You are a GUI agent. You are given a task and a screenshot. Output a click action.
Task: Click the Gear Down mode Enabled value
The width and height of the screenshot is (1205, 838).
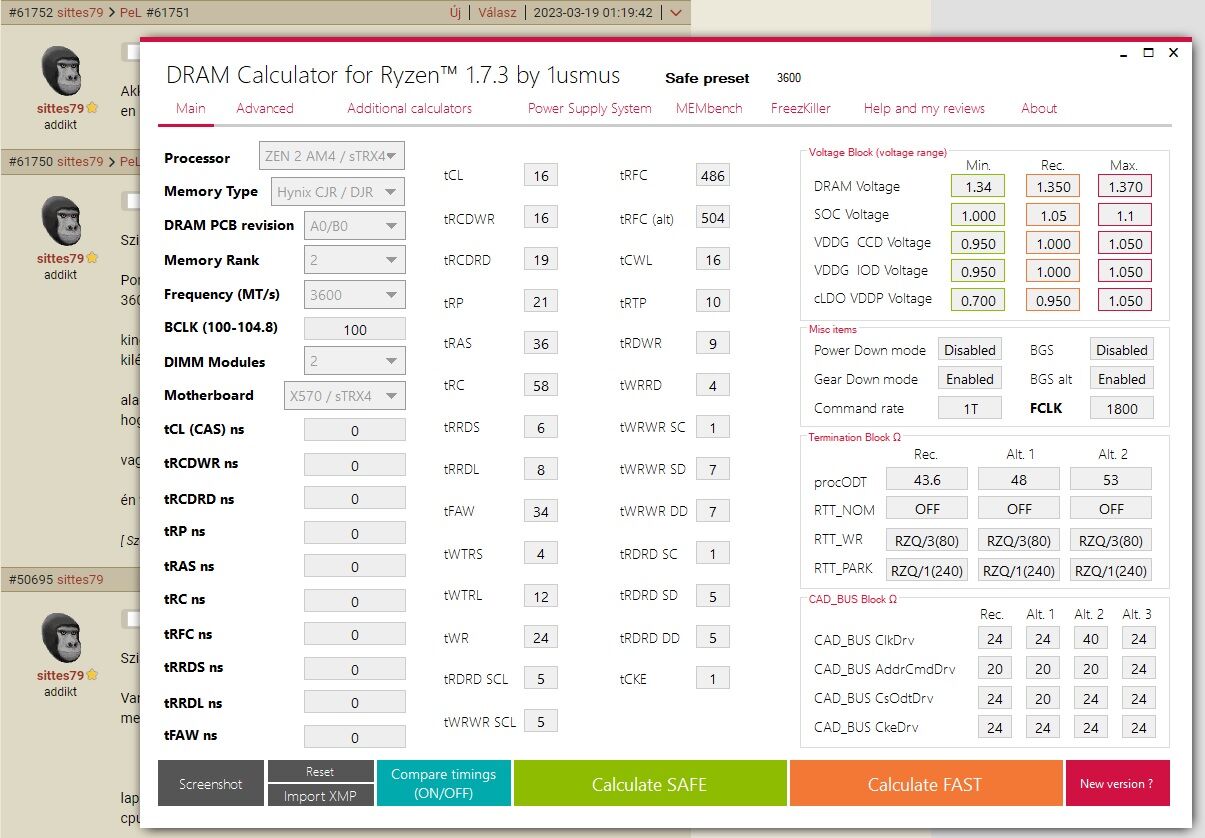[970, 379]
